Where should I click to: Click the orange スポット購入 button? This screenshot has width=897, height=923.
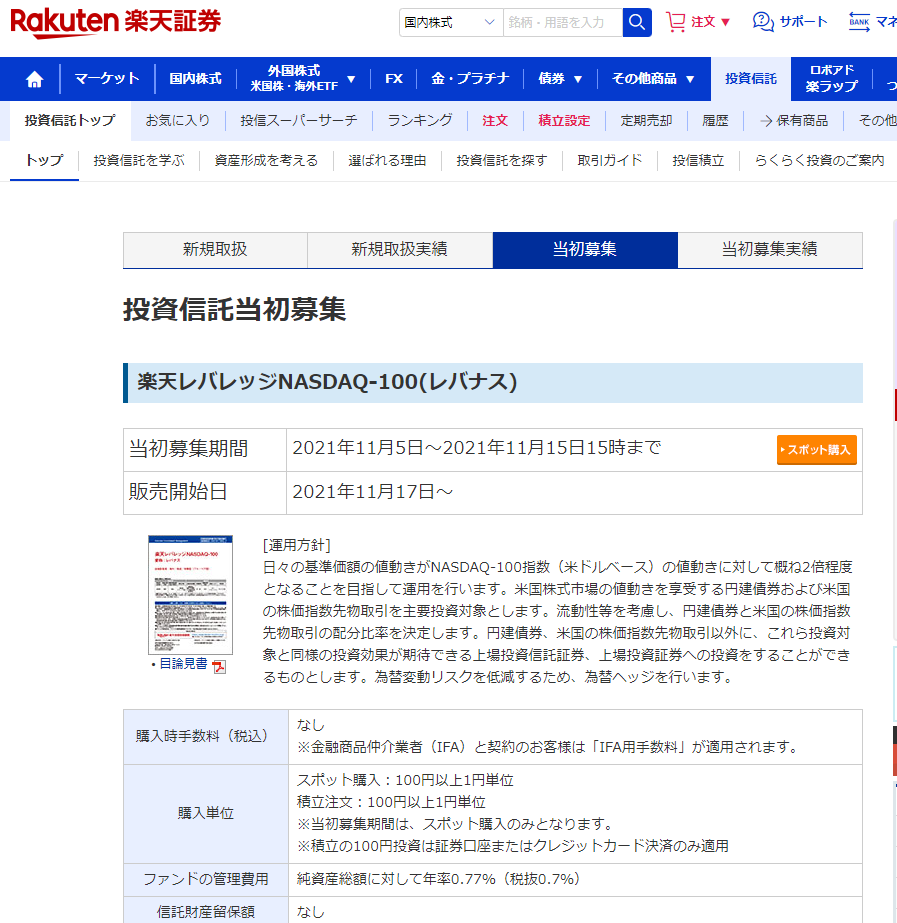click(x=816, y=450)
